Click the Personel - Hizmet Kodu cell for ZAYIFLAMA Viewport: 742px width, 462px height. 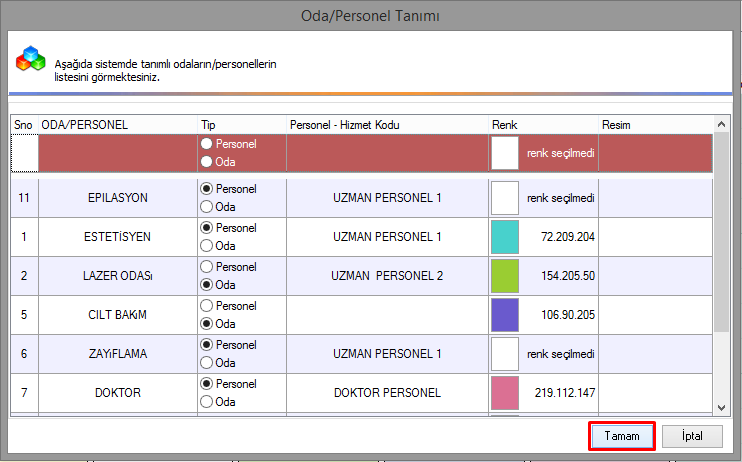pos(386,354)
